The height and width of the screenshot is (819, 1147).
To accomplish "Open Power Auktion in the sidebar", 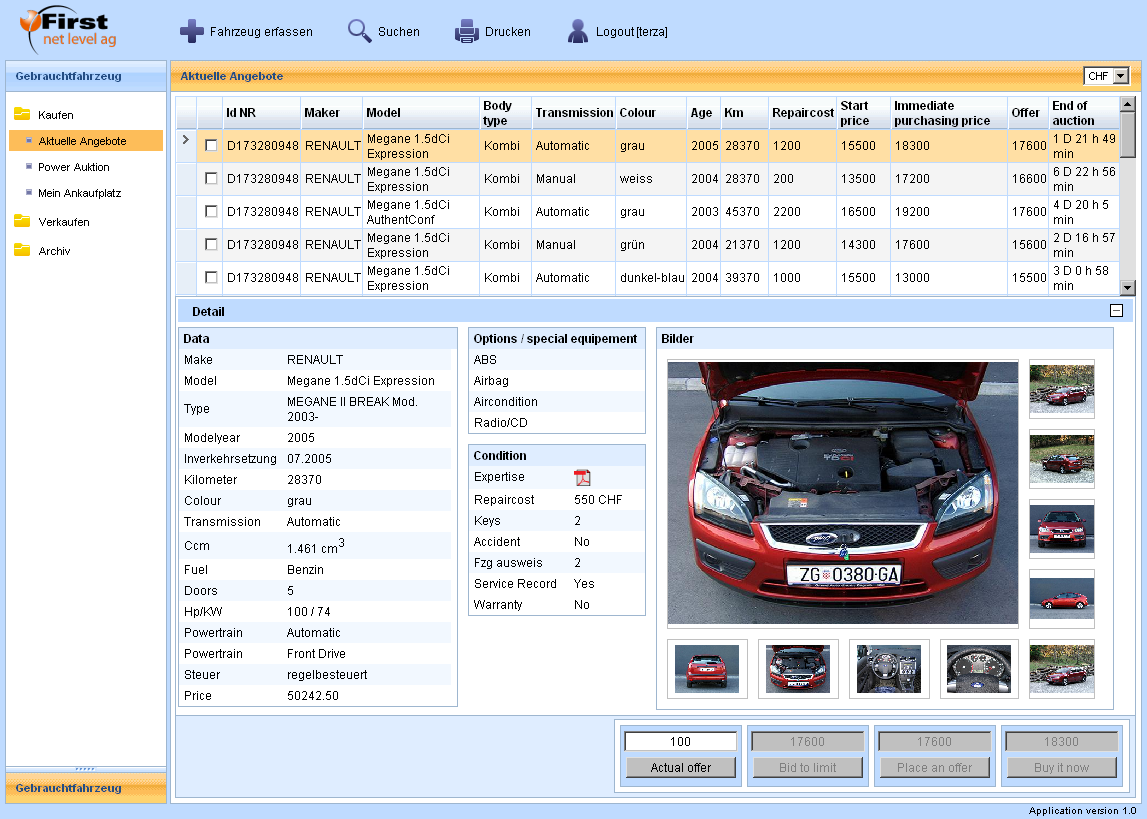I will point(74,167).
